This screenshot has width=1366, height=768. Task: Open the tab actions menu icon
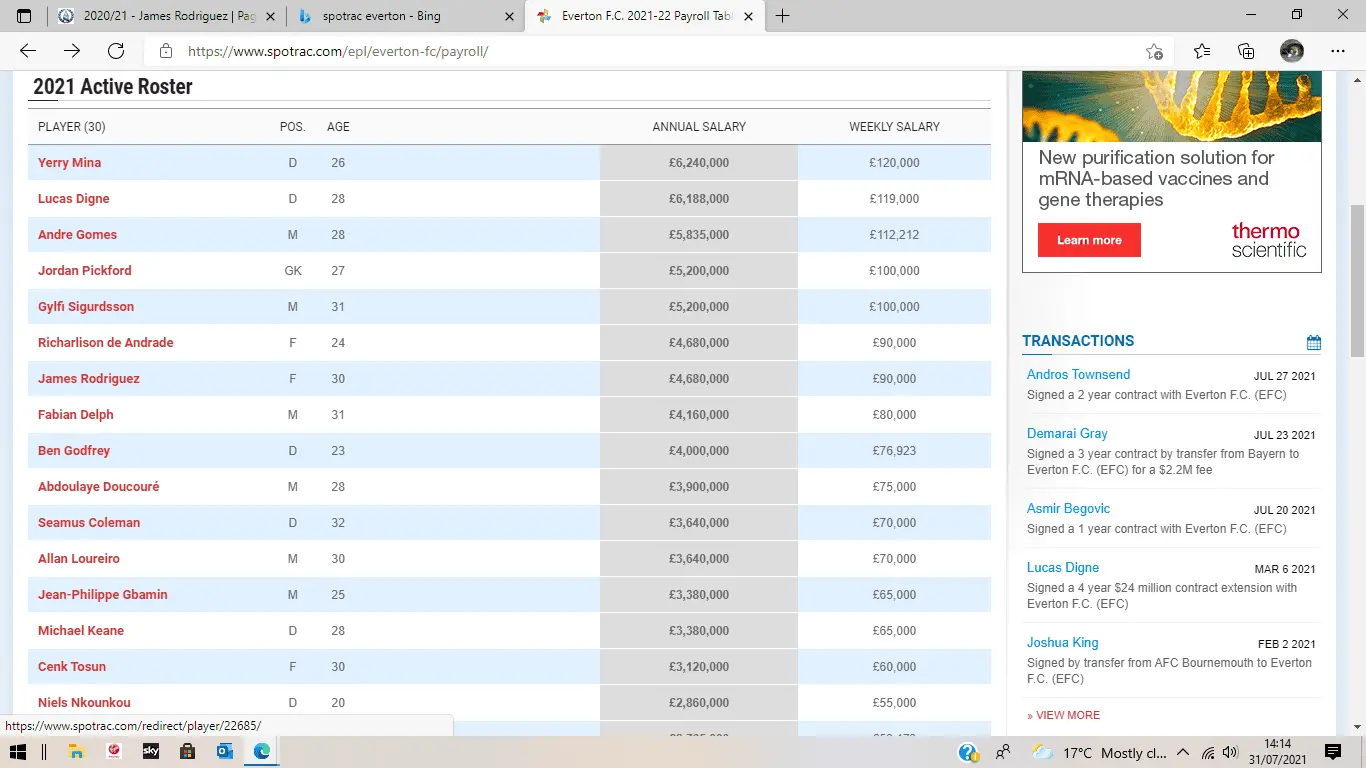click(24, 16)
